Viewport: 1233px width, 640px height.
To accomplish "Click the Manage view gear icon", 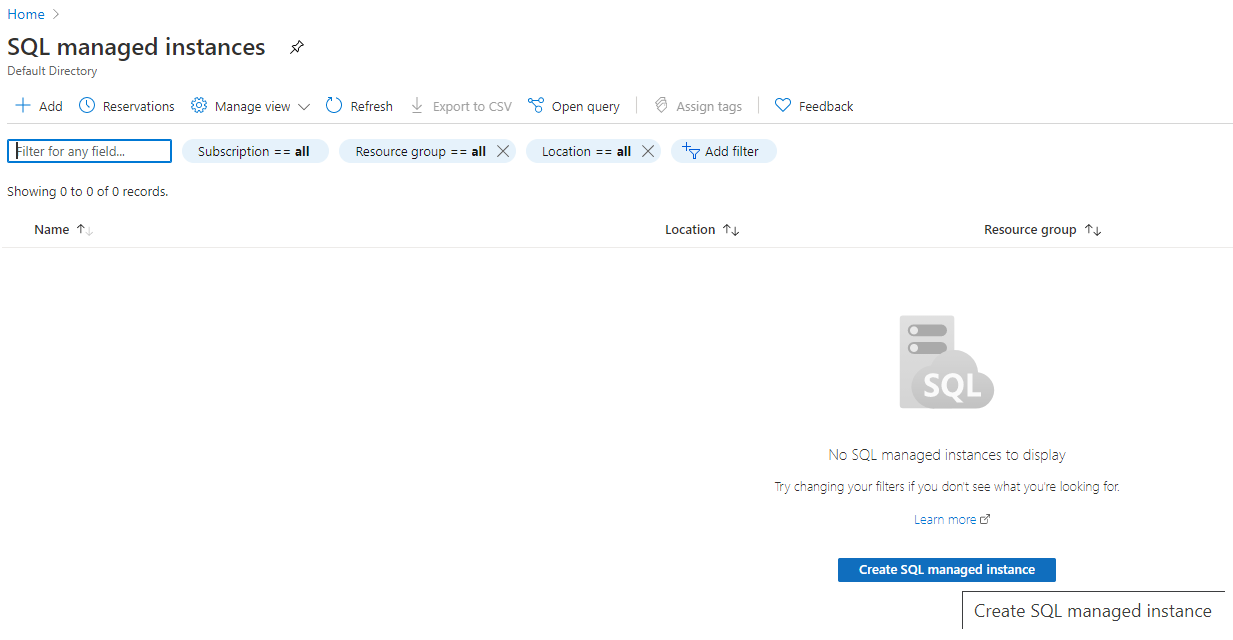I will point(199,106).
